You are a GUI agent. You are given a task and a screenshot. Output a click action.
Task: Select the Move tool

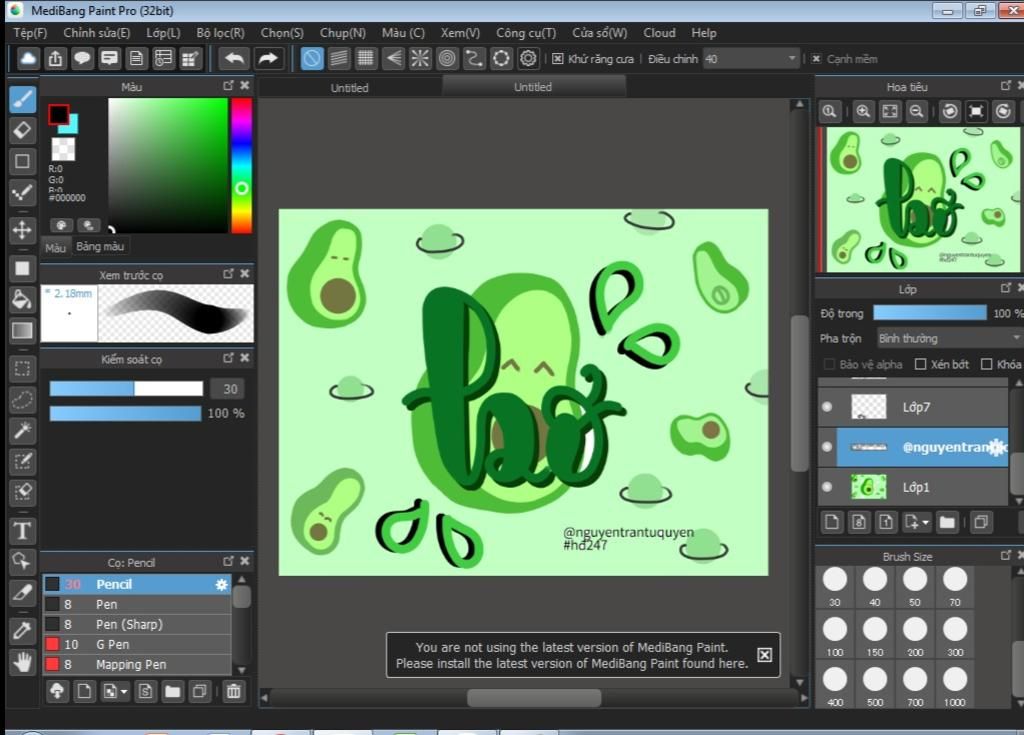[x=22, y=230]
